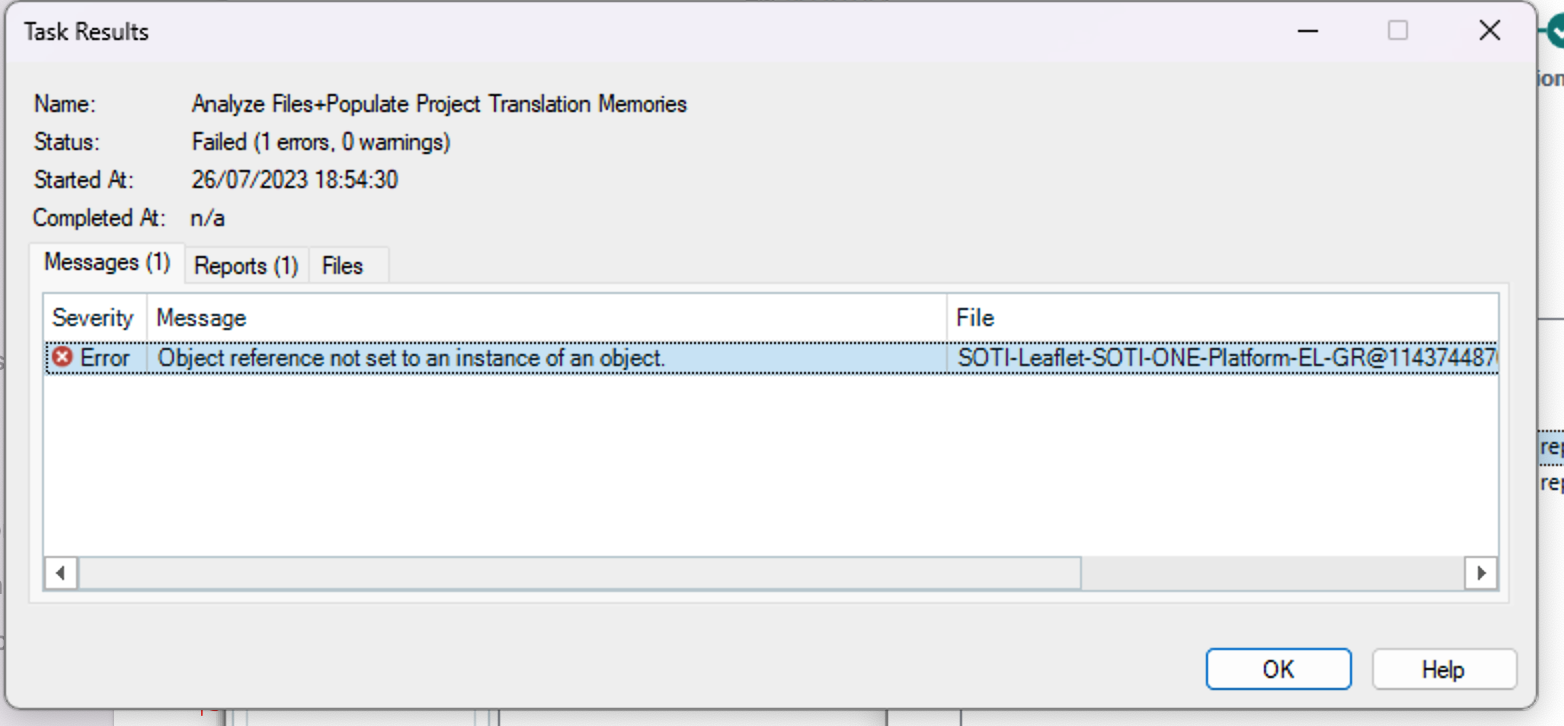The width and height of the screenshot is (1564, 726).
Task: Close the Task Results dialog
Action: click(x=1489, y=31)
